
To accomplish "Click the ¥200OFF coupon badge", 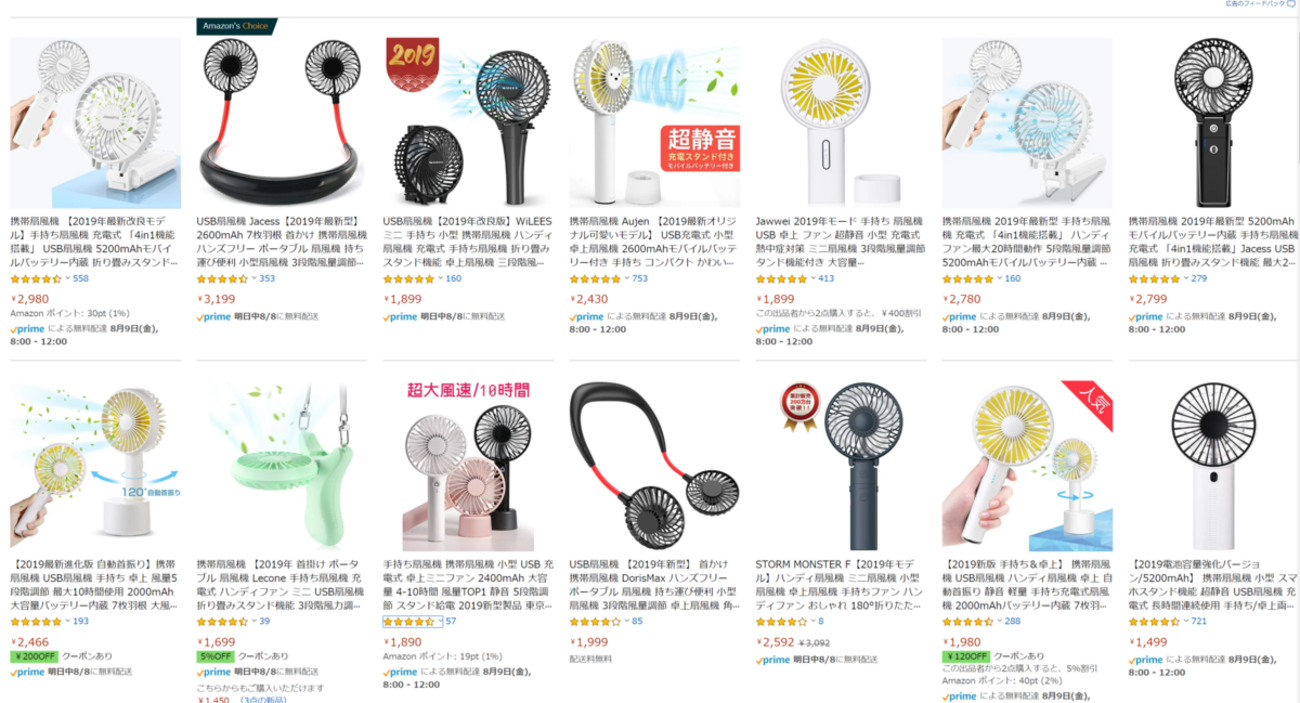I will tap(34, 656).
